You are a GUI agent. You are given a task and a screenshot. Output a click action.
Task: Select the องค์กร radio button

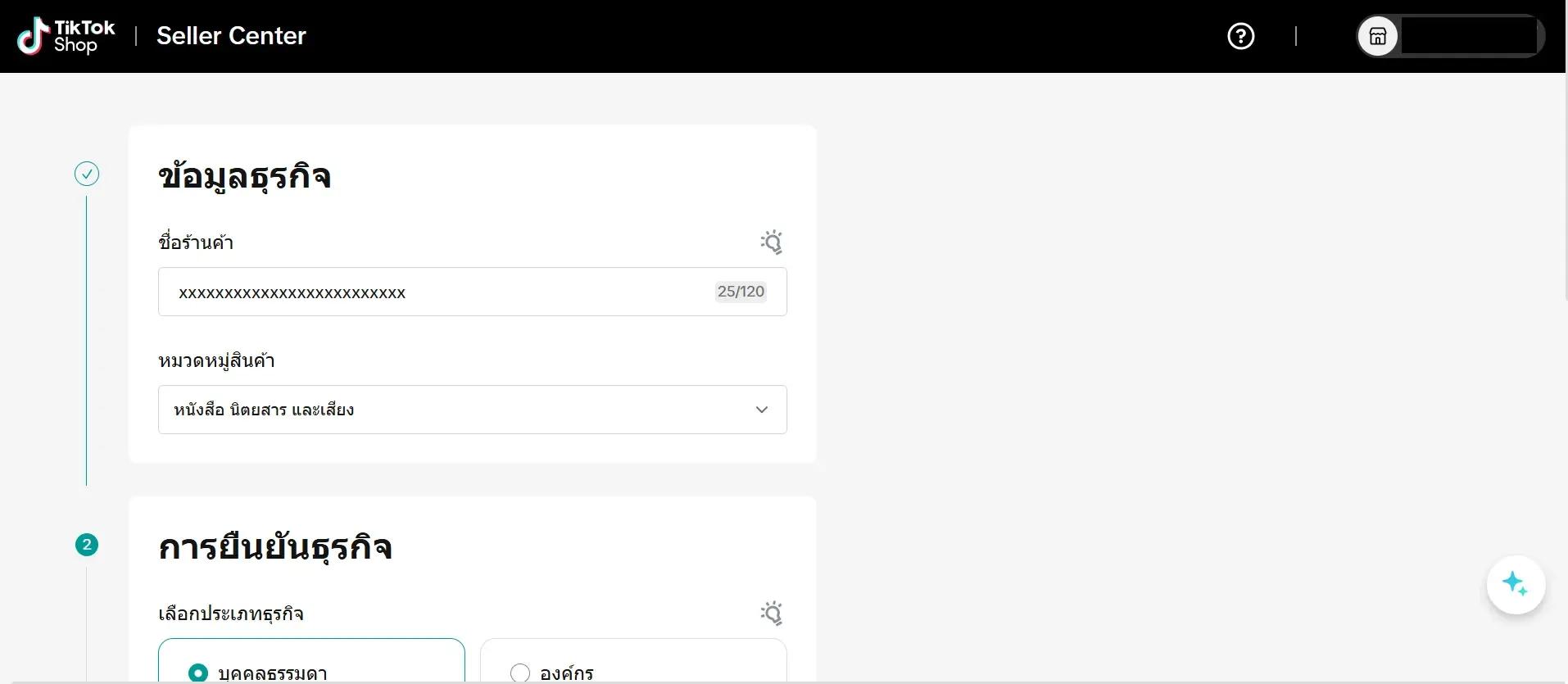[520, 673]
